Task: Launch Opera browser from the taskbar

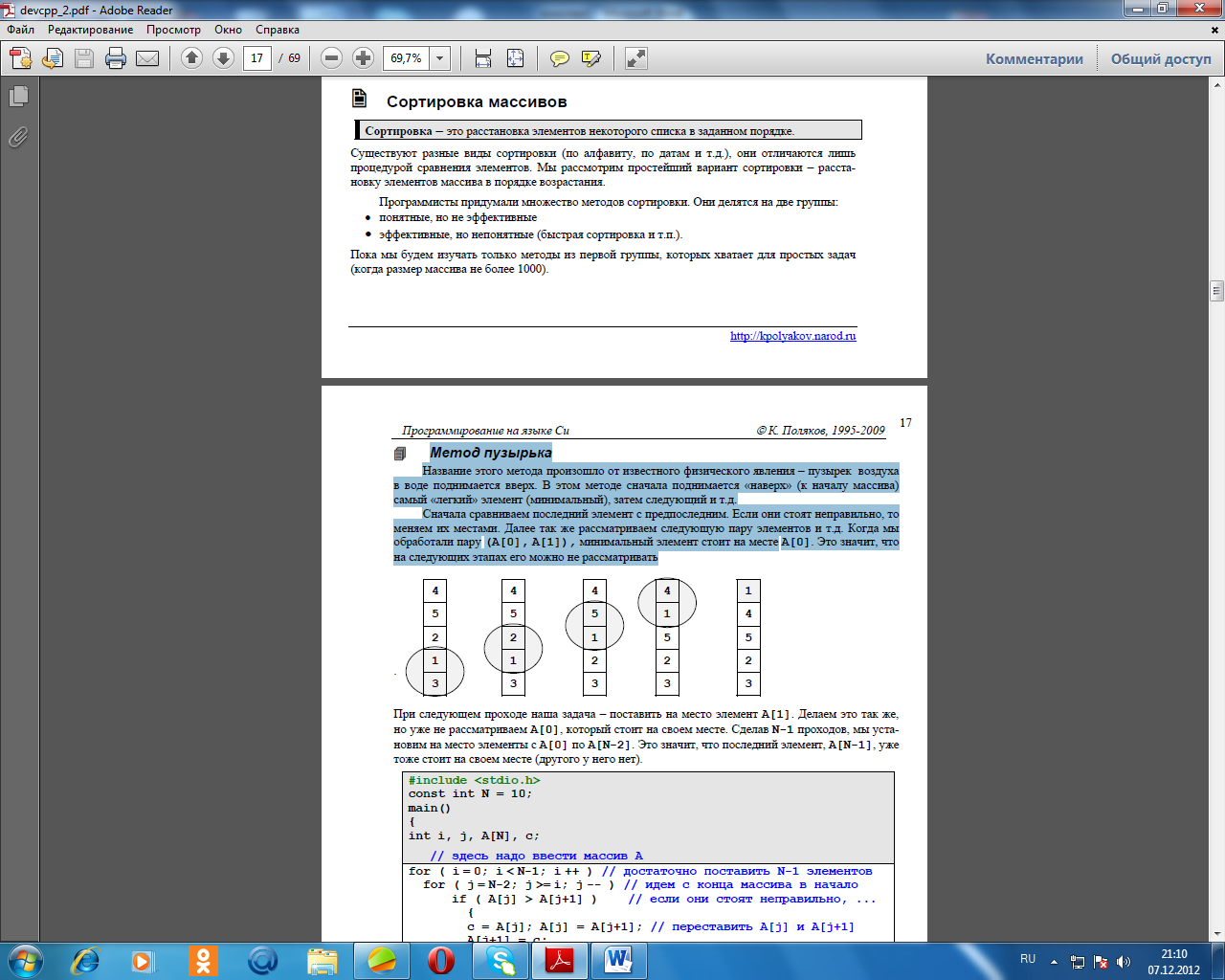Action: (x=441, y=960)
